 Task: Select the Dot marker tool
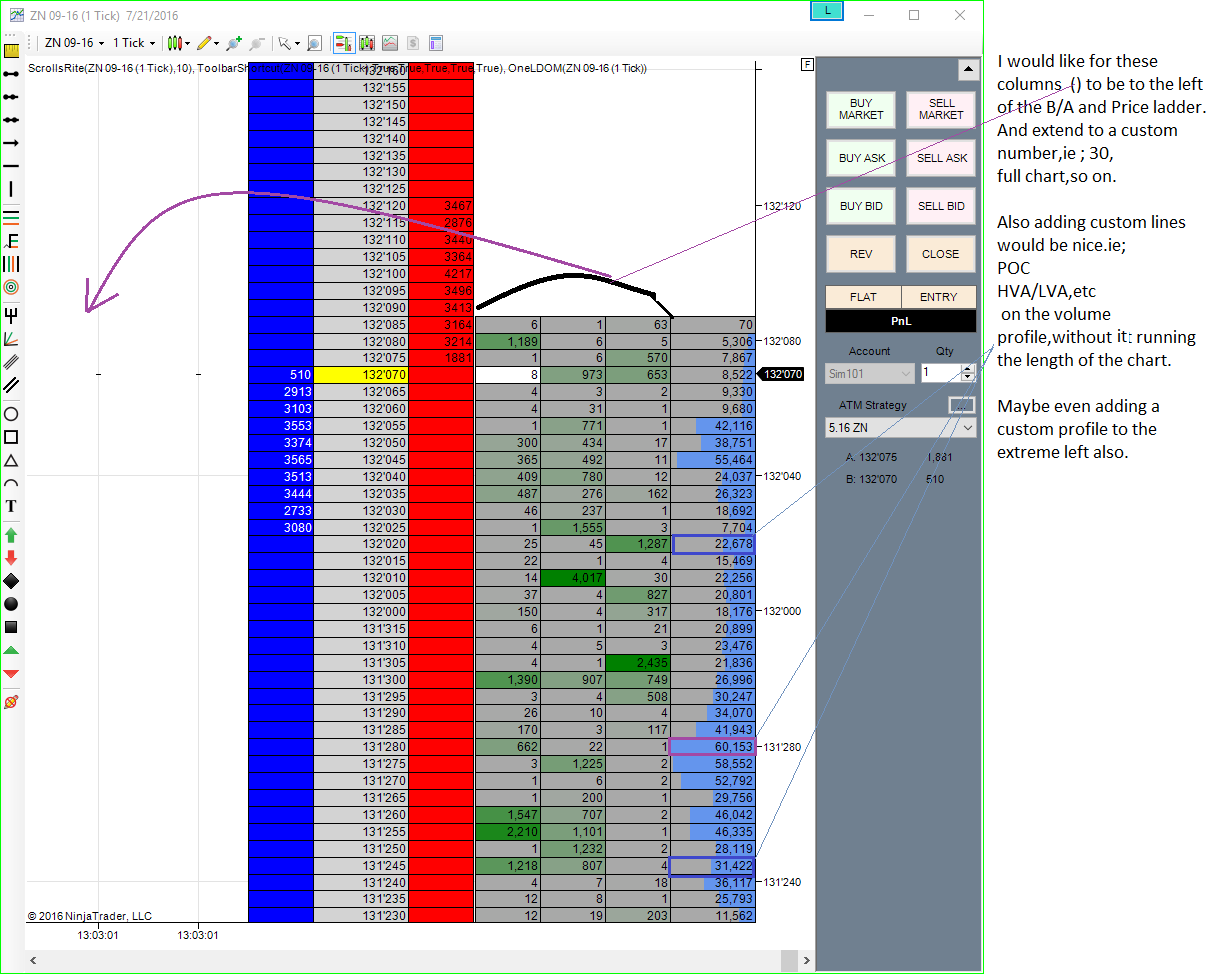[12, 604]
